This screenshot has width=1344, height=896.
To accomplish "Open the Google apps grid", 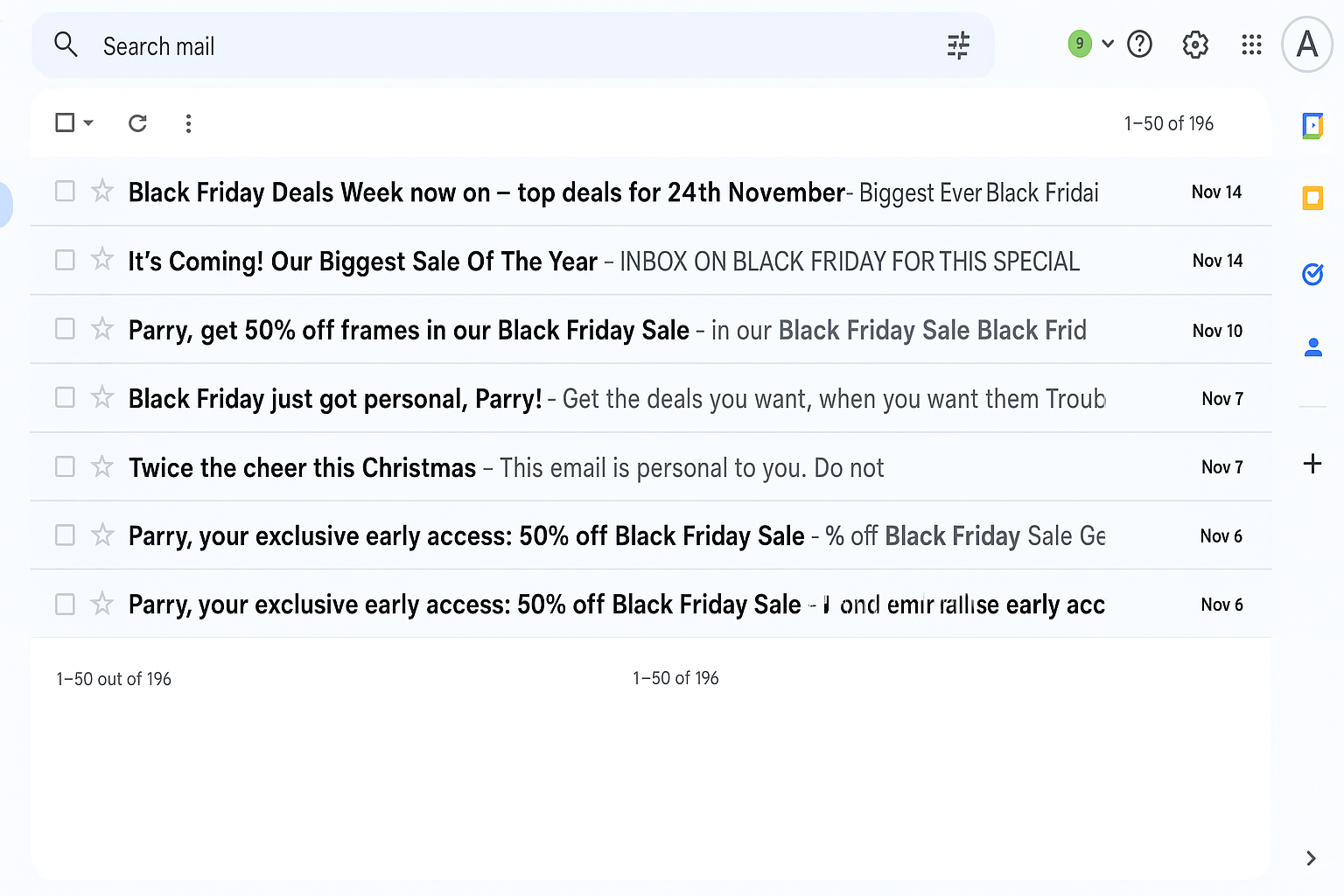I will click(x=1251, y=45).
